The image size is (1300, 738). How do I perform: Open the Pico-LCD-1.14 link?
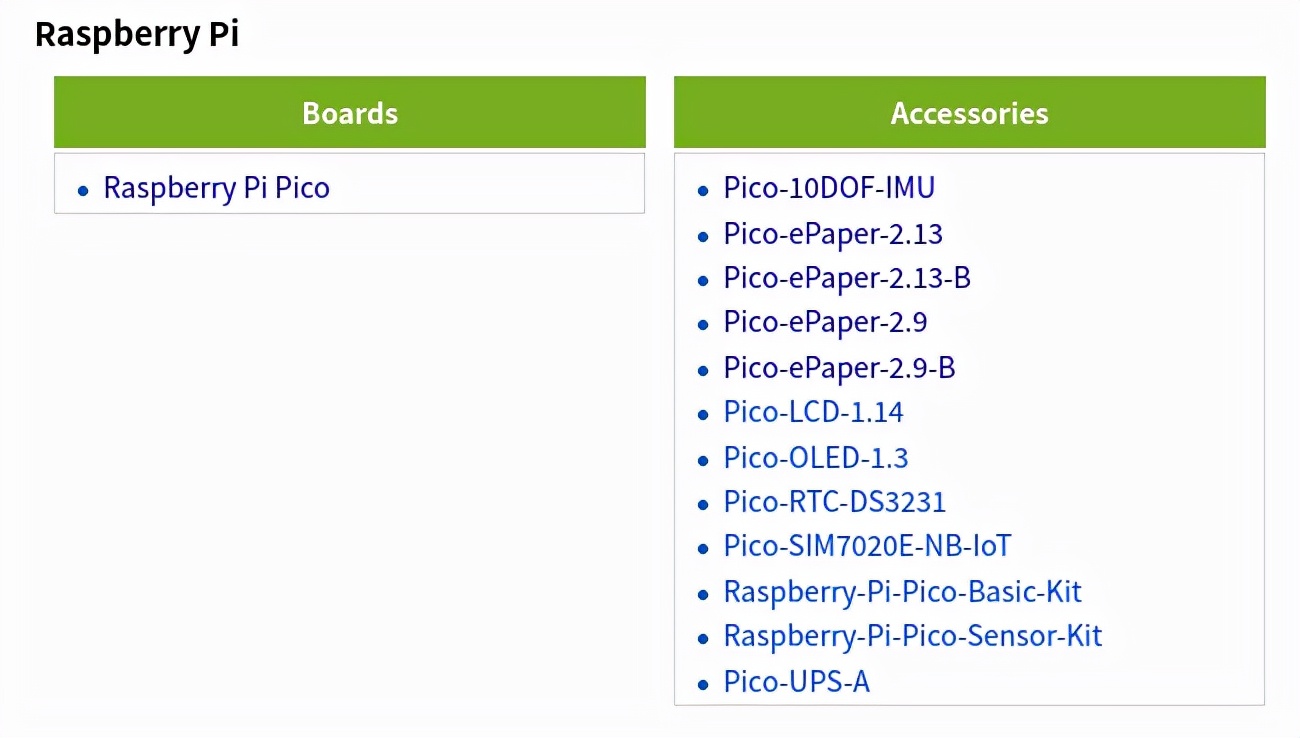click(813, 412)
